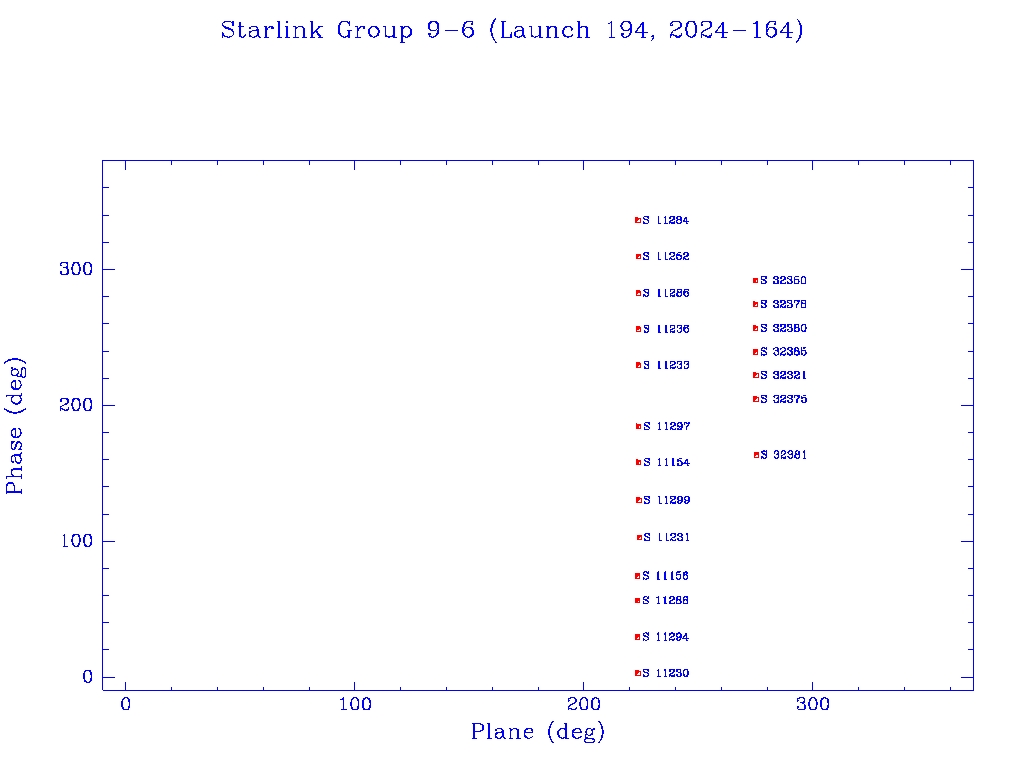Viewport: 1024px width, 768px height.
Task: Click the red marker beside S 11154
Action: coord(639,462)
